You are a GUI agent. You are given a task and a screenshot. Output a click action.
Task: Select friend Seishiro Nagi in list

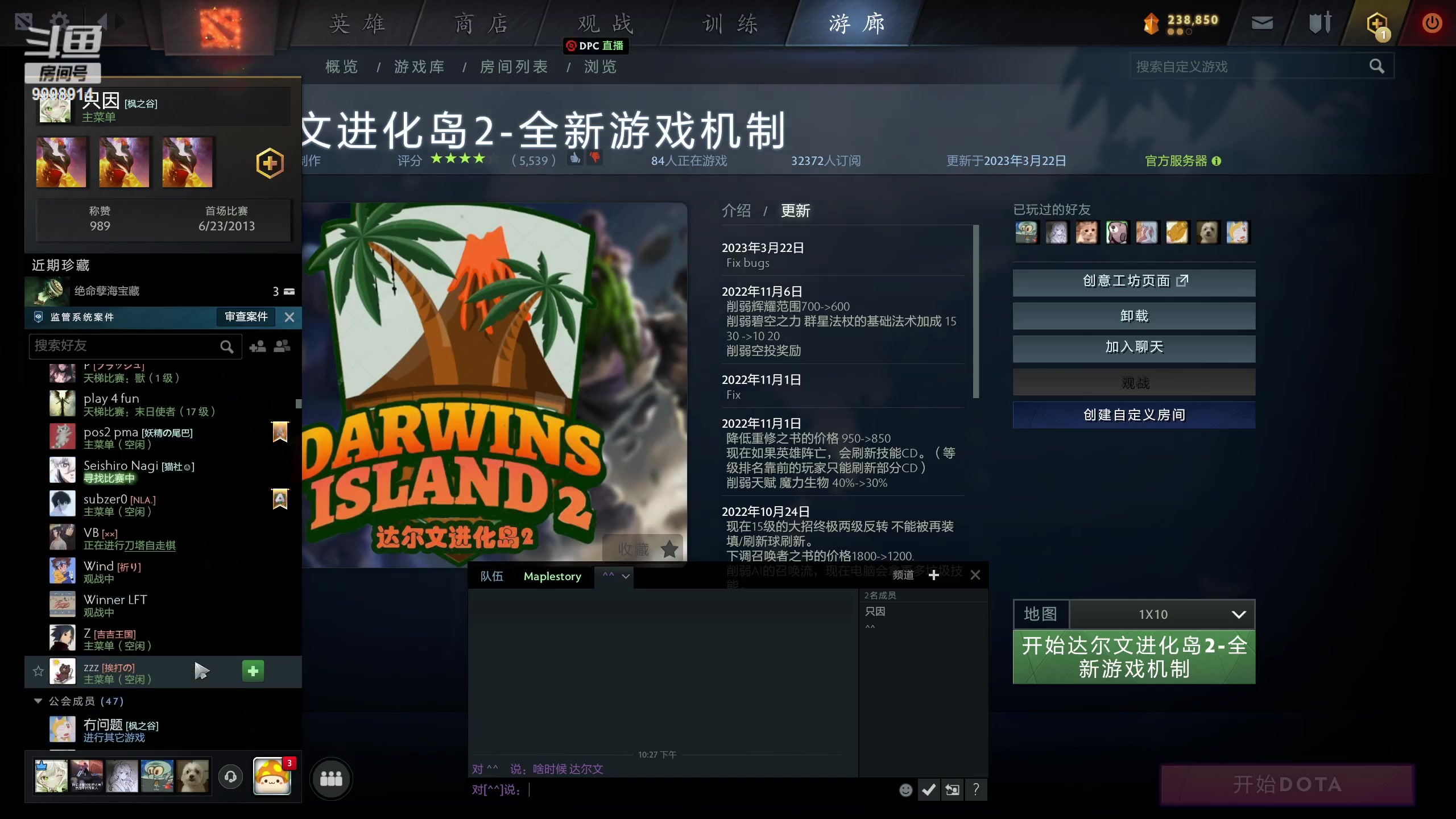[163, 471]
